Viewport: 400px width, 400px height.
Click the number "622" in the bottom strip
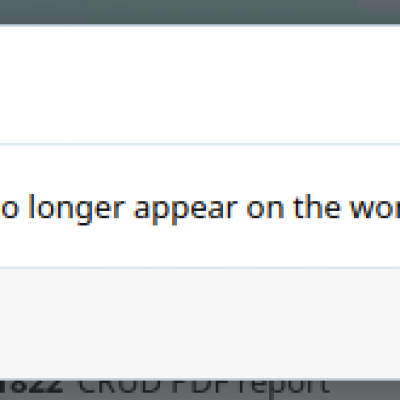(32, 386)
